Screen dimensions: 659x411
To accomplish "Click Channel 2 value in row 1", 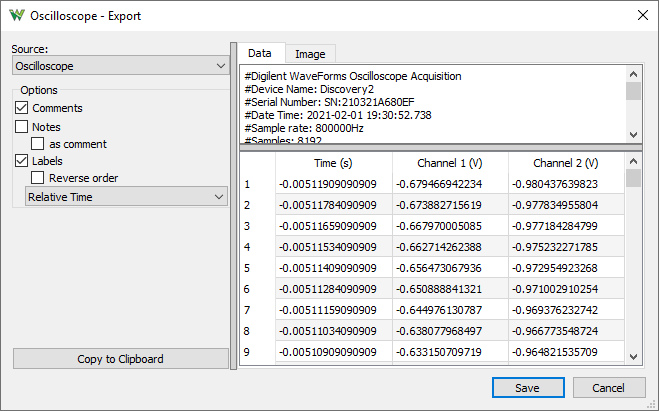I will [566, 184].
